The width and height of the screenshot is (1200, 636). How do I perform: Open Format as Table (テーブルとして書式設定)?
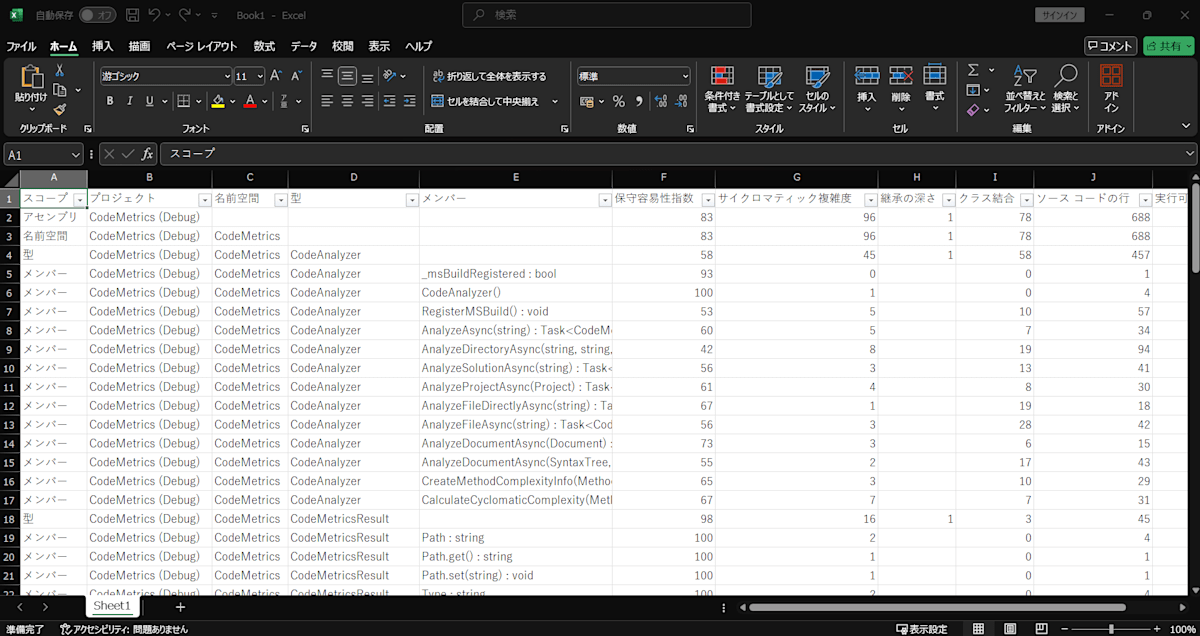769,90
